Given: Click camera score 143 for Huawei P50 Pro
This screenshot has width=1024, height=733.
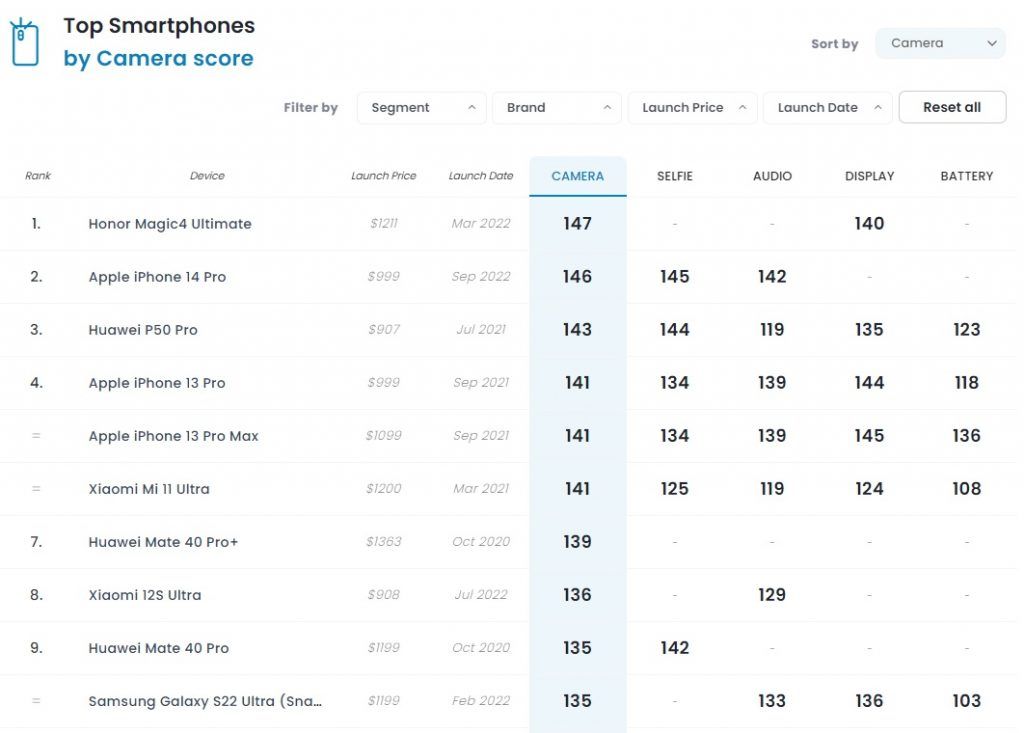Looking at the screenshot, I should pyautogui.click(x=577, y=330).
